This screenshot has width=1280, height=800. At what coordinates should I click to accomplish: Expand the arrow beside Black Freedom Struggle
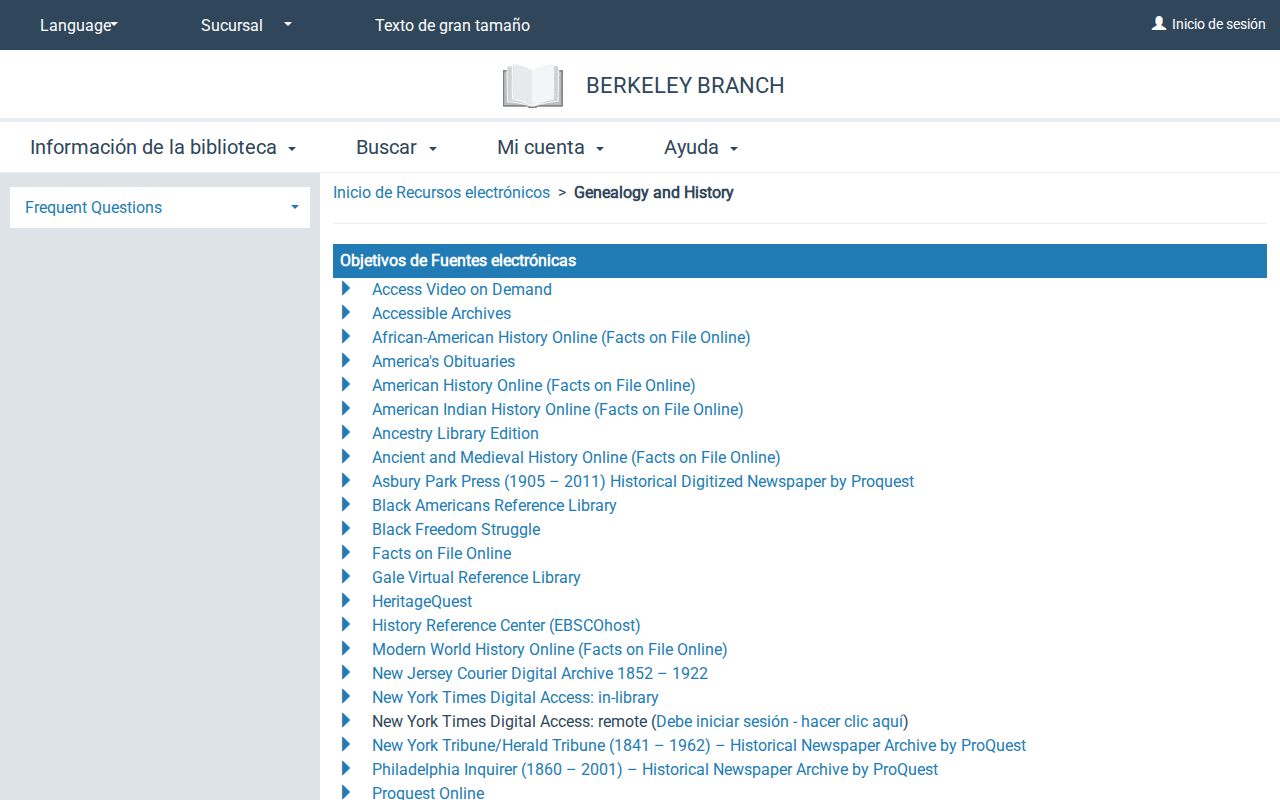tap(346, 528)
